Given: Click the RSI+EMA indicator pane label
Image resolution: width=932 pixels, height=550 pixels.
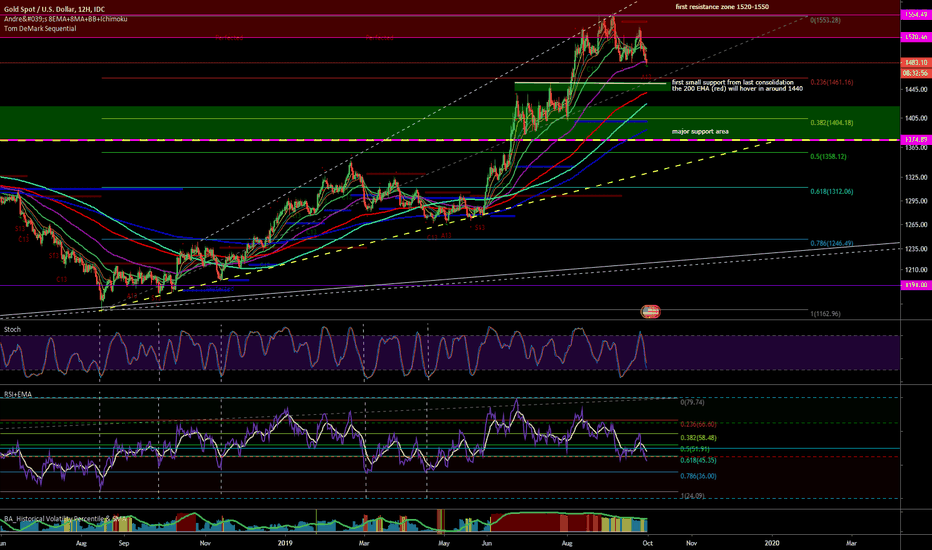Looking at the screenshot, I should click(x=18, y=394).
